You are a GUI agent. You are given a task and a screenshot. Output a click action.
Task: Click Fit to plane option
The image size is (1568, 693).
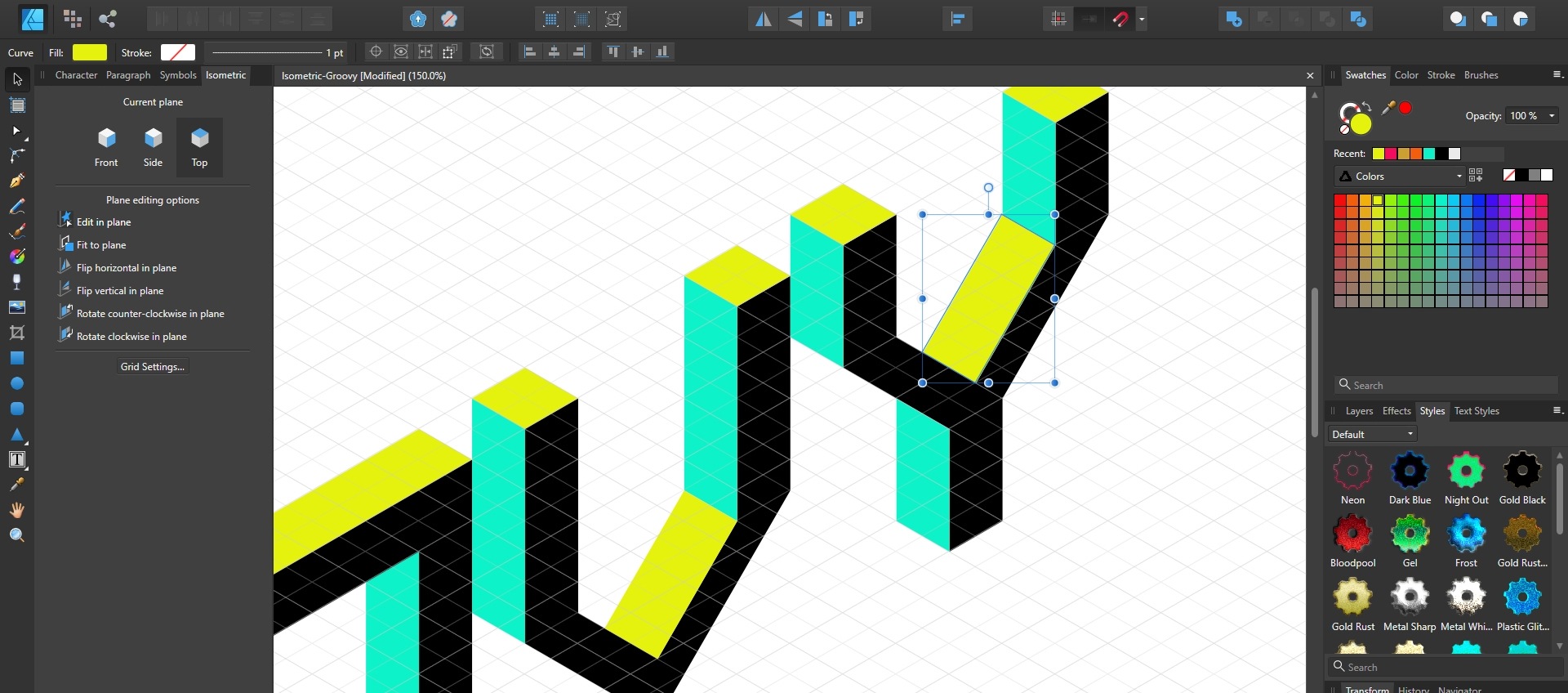92,244
